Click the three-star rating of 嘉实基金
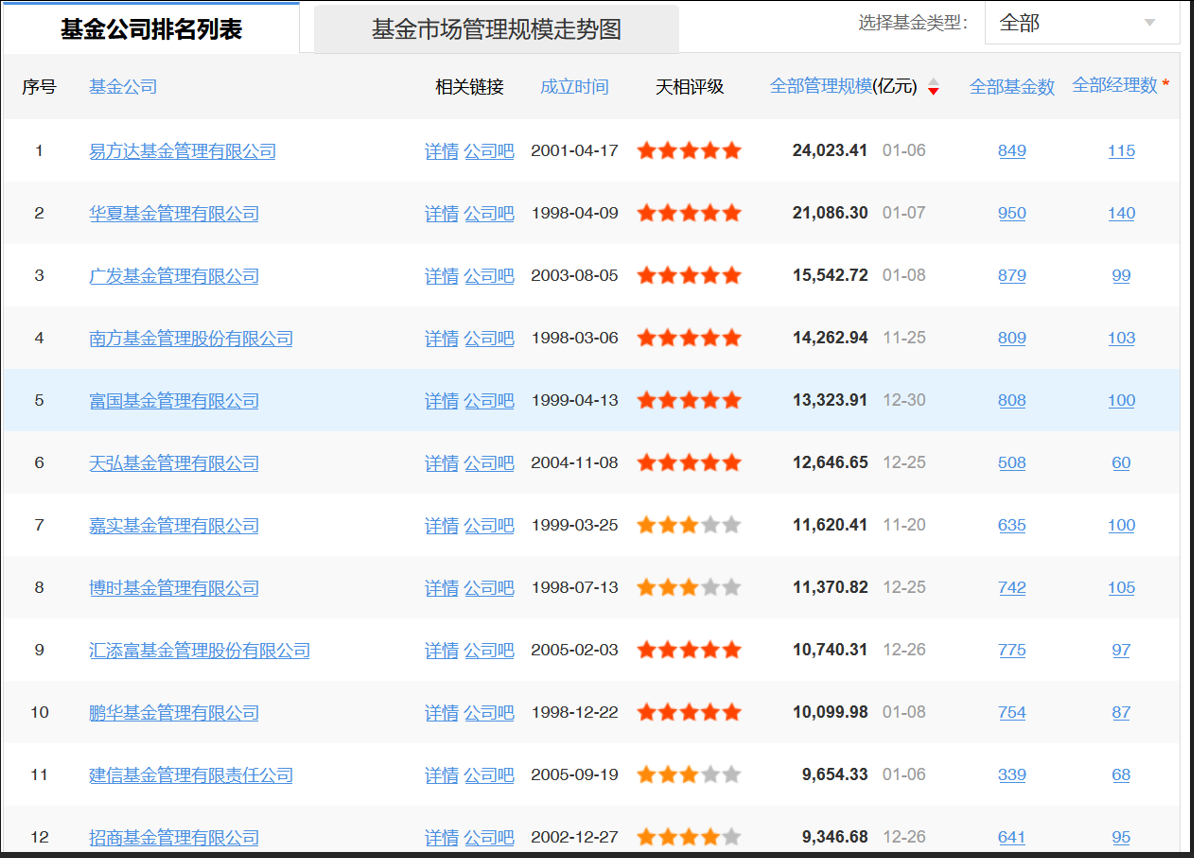The width and height of the screenshot is (1194, 858). 688,524
